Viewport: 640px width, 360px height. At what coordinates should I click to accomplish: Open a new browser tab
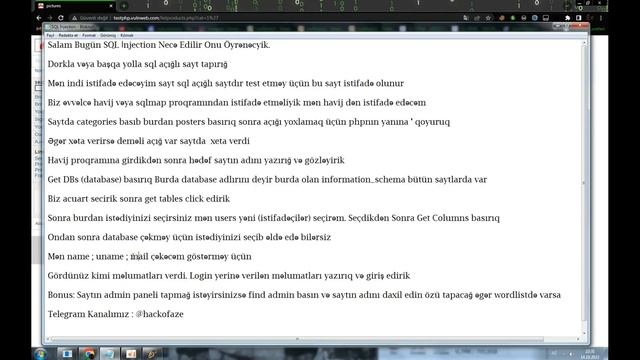click(124, 6)
